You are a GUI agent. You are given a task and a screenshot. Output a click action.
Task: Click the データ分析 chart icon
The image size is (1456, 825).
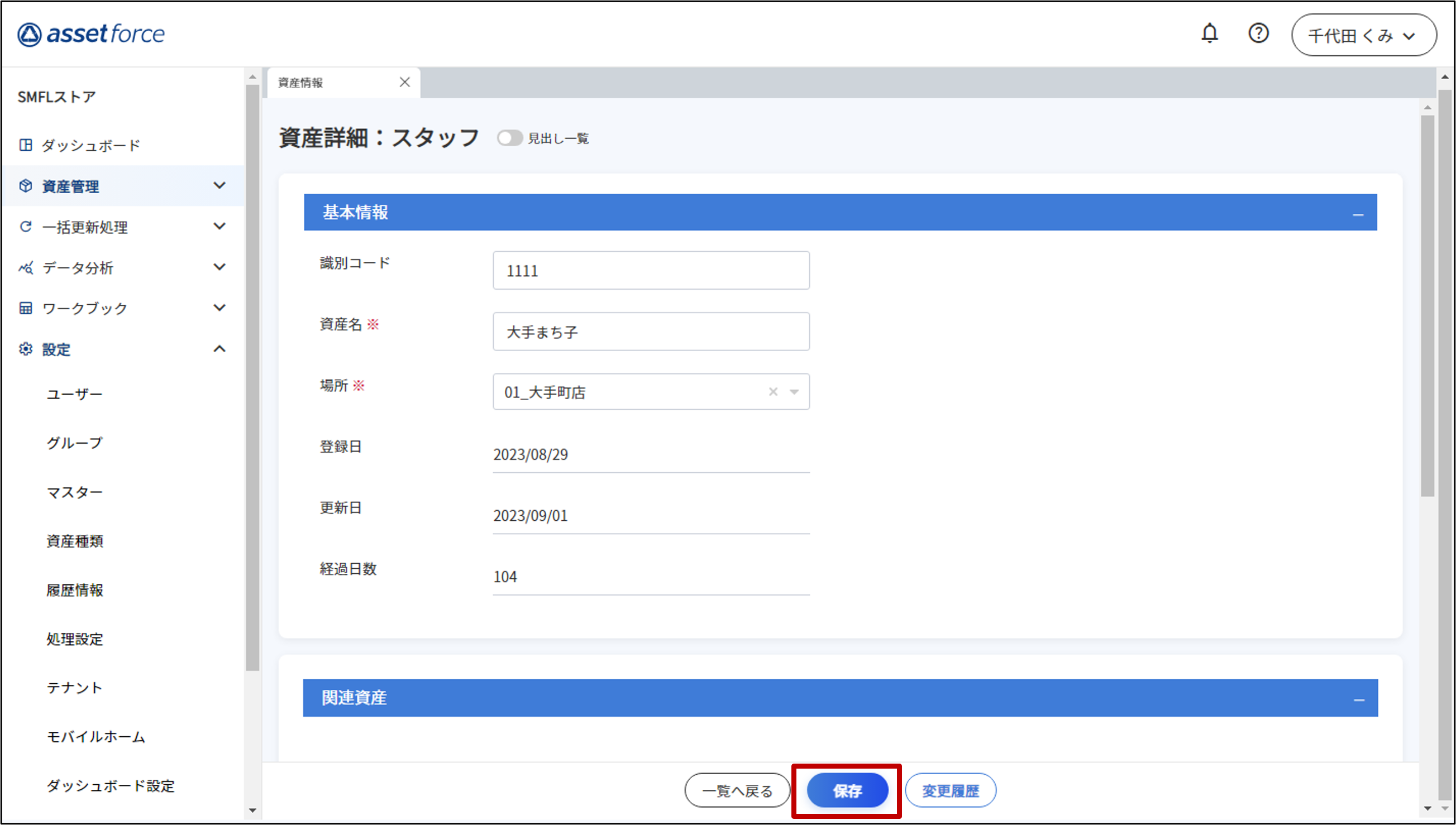click(26, 267)
